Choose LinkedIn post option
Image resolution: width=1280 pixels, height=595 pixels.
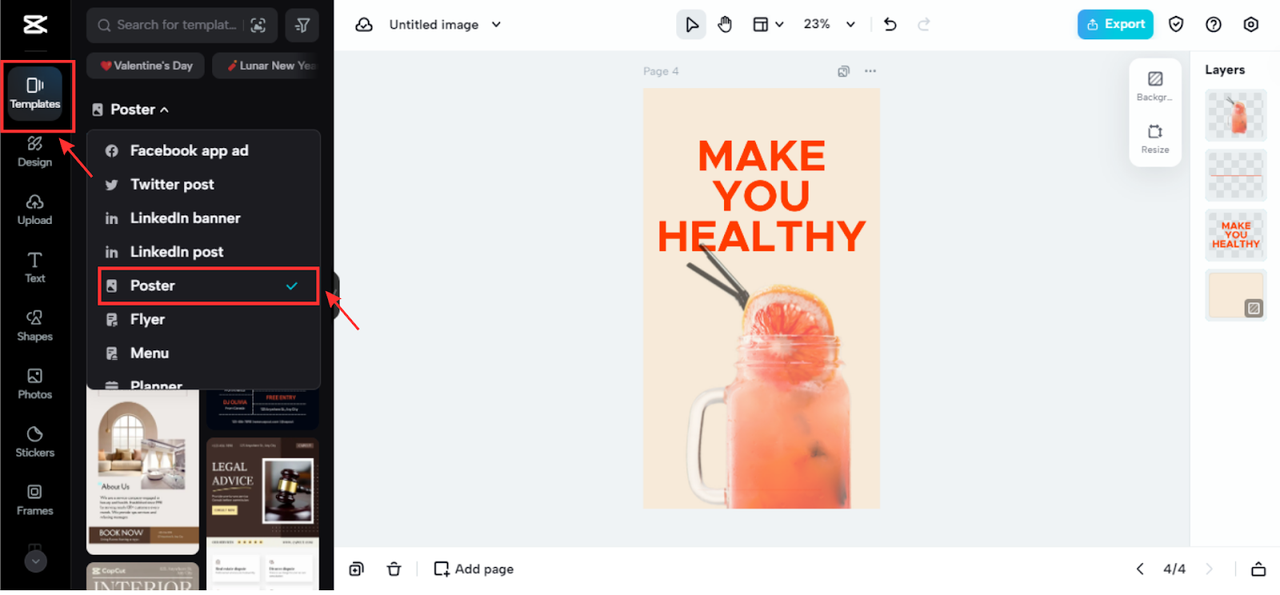[203, 252]
